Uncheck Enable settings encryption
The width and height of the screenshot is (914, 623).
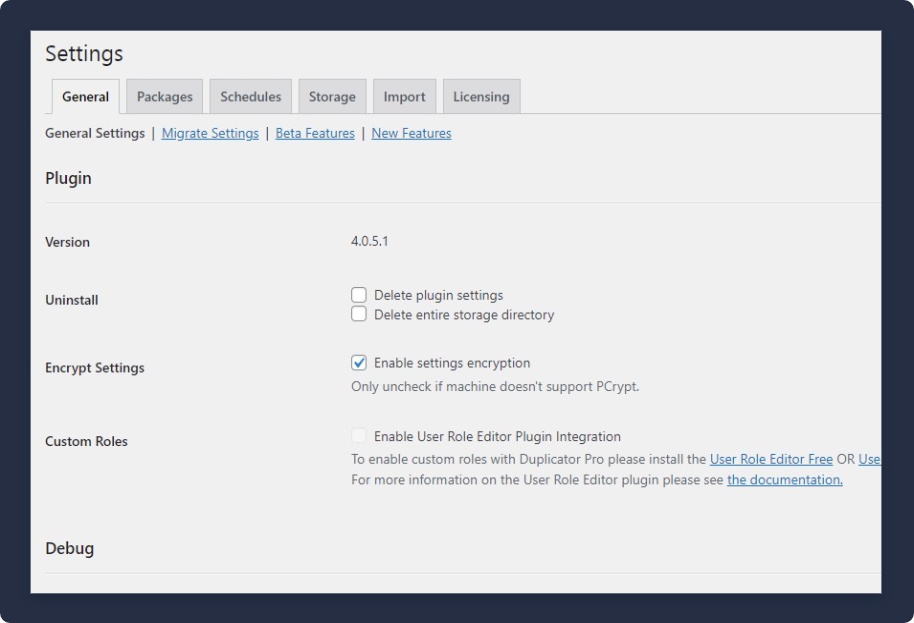tap(359, 363)
